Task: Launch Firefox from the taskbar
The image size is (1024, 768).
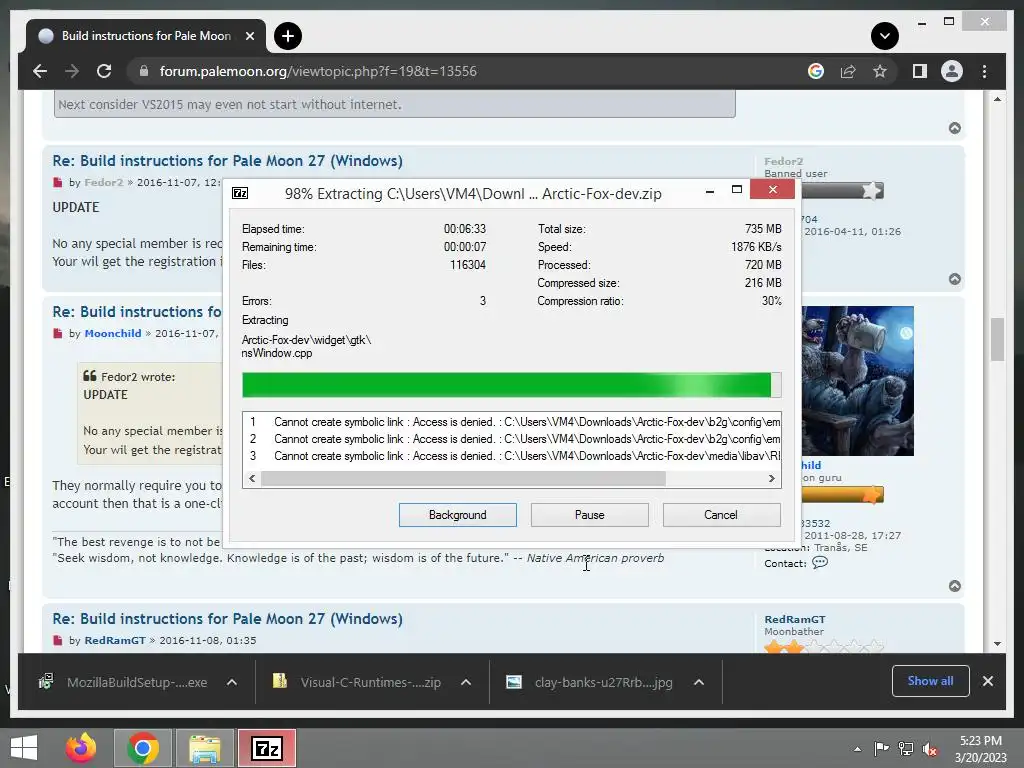Action: (x=81, y=748)
